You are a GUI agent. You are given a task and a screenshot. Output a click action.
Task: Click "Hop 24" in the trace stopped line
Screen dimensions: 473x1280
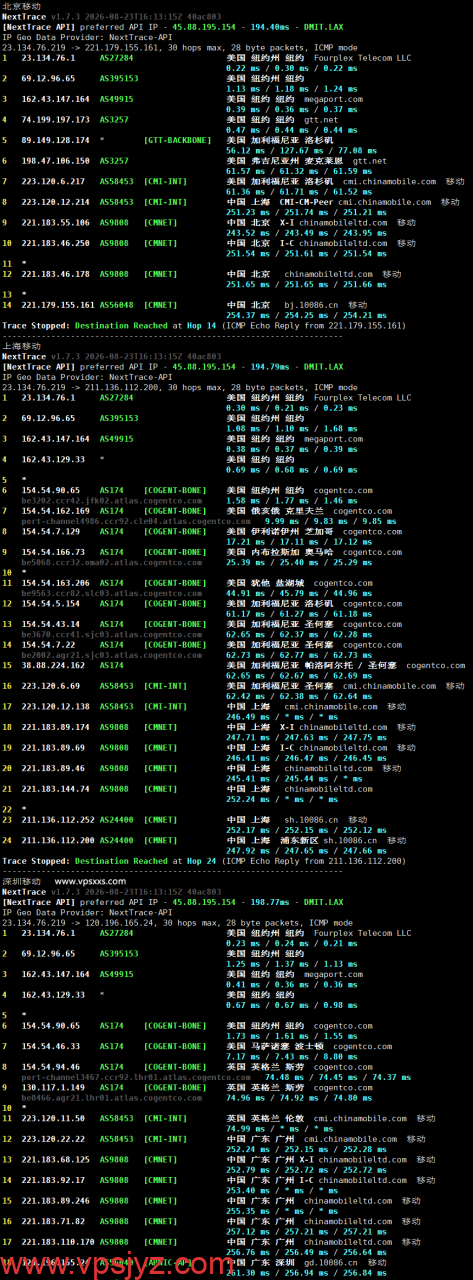tap(200, 860)
